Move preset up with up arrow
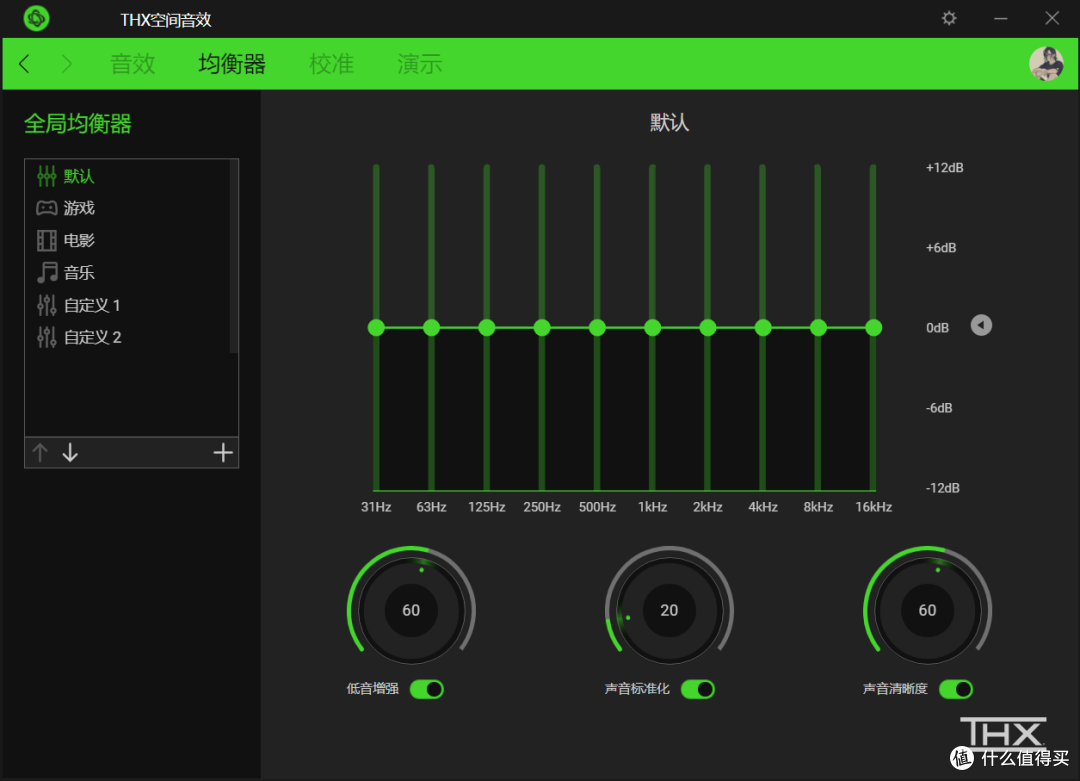This screenshot has width=1080, height=781. [x=40, y=452]
